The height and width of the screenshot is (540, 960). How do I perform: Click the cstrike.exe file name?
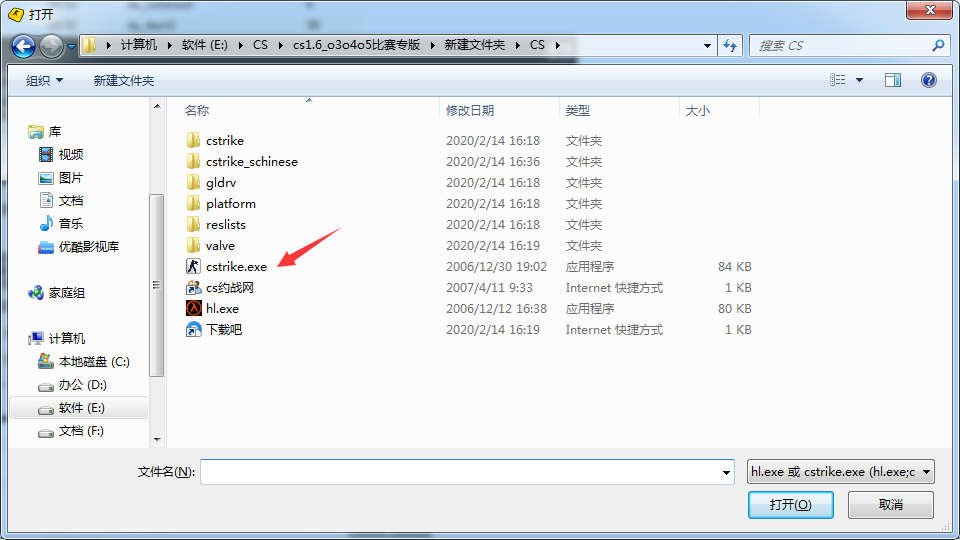(236, 266)
